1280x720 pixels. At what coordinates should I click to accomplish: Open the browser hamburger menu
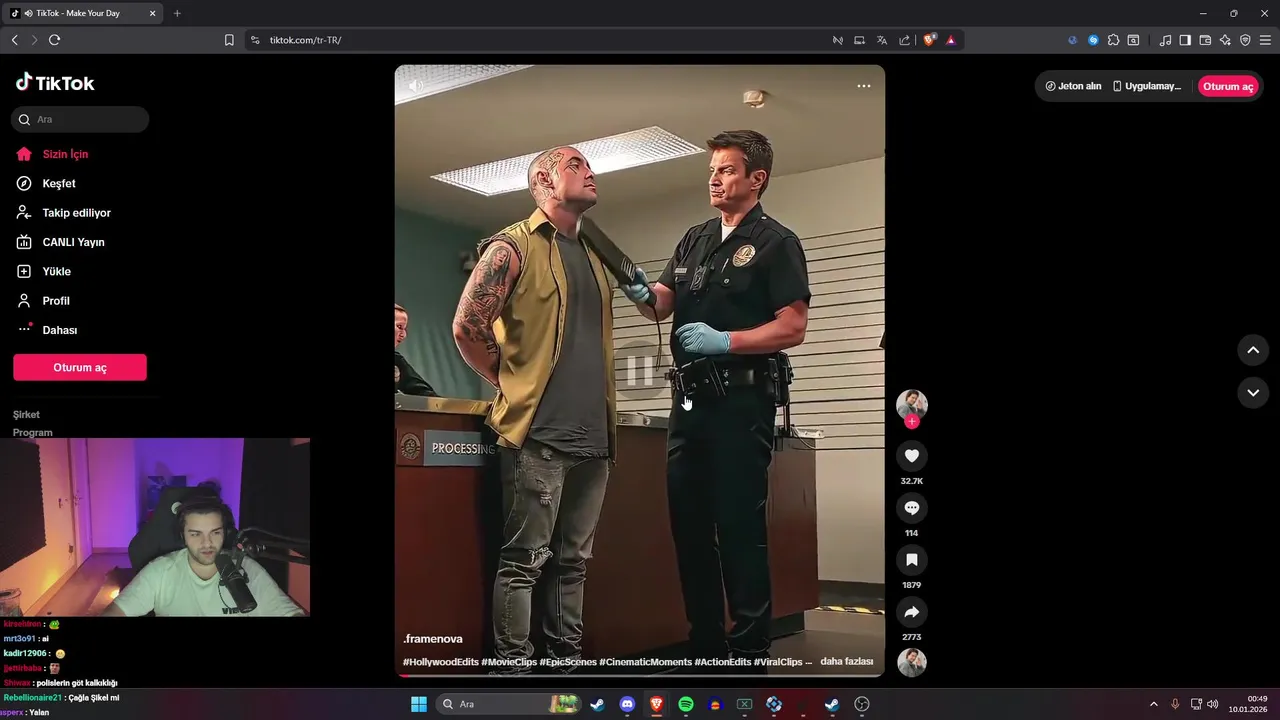(1267, 40)
